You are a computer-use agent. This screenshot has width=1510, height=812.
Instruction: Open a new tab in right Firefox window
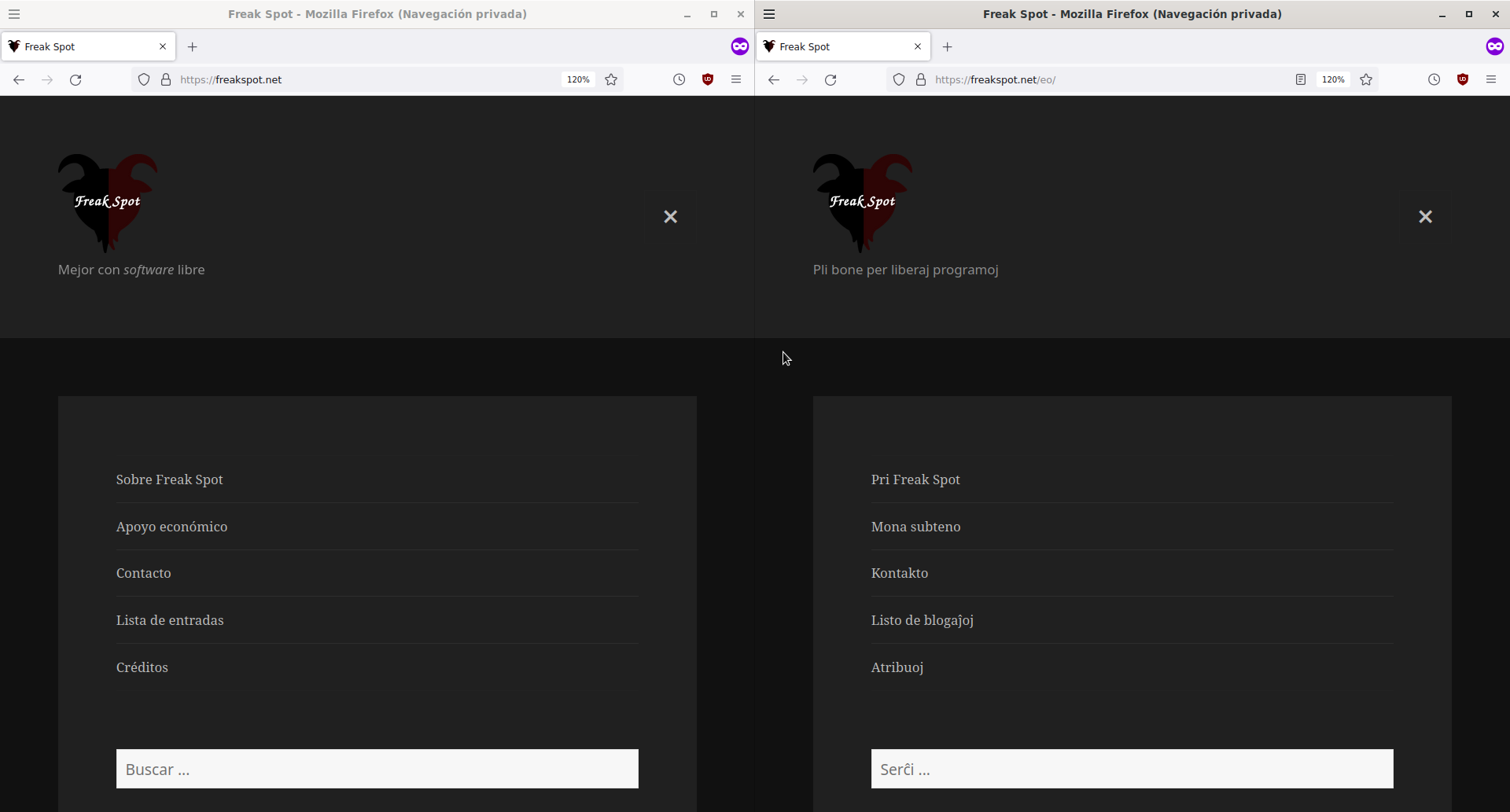tap(947, 46)
